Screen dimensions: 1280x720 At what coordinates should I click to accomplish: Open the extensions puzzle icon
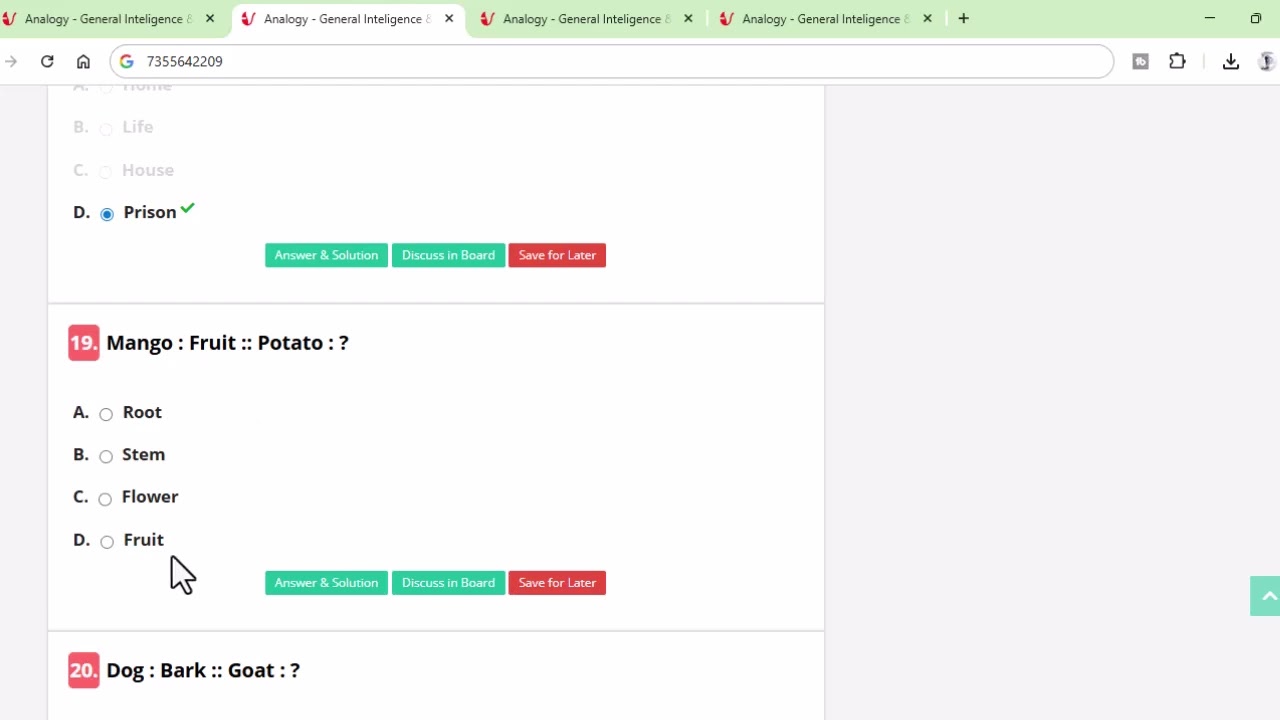pos(1177,61)
